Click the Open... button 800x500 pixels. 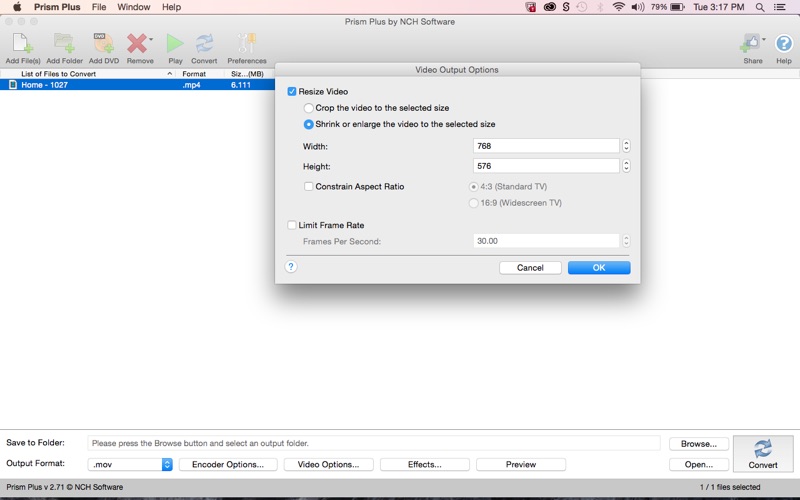pos(698,464)
